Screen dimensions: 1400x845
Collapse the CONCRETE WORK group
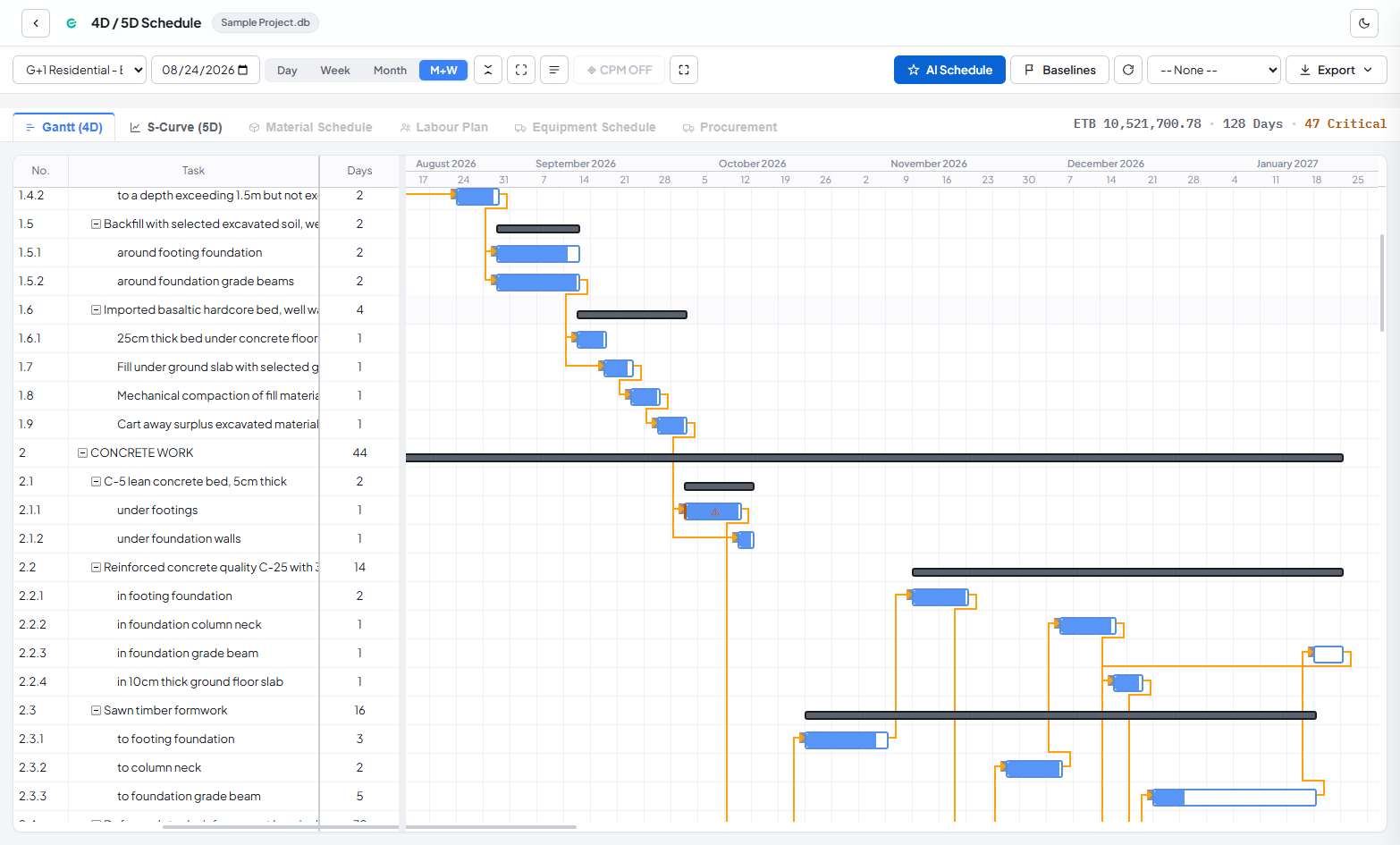pos(82,453)
